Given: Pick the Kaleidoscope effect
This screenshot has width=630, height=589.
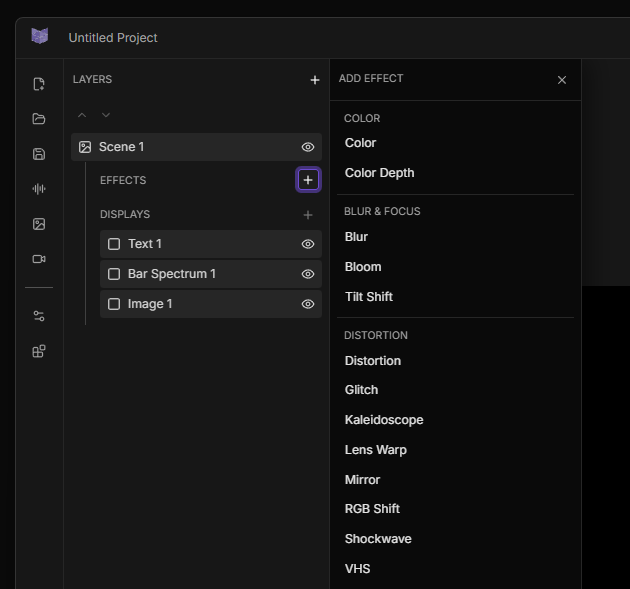Looking at the screenshot, I should [x=384, y=420].
